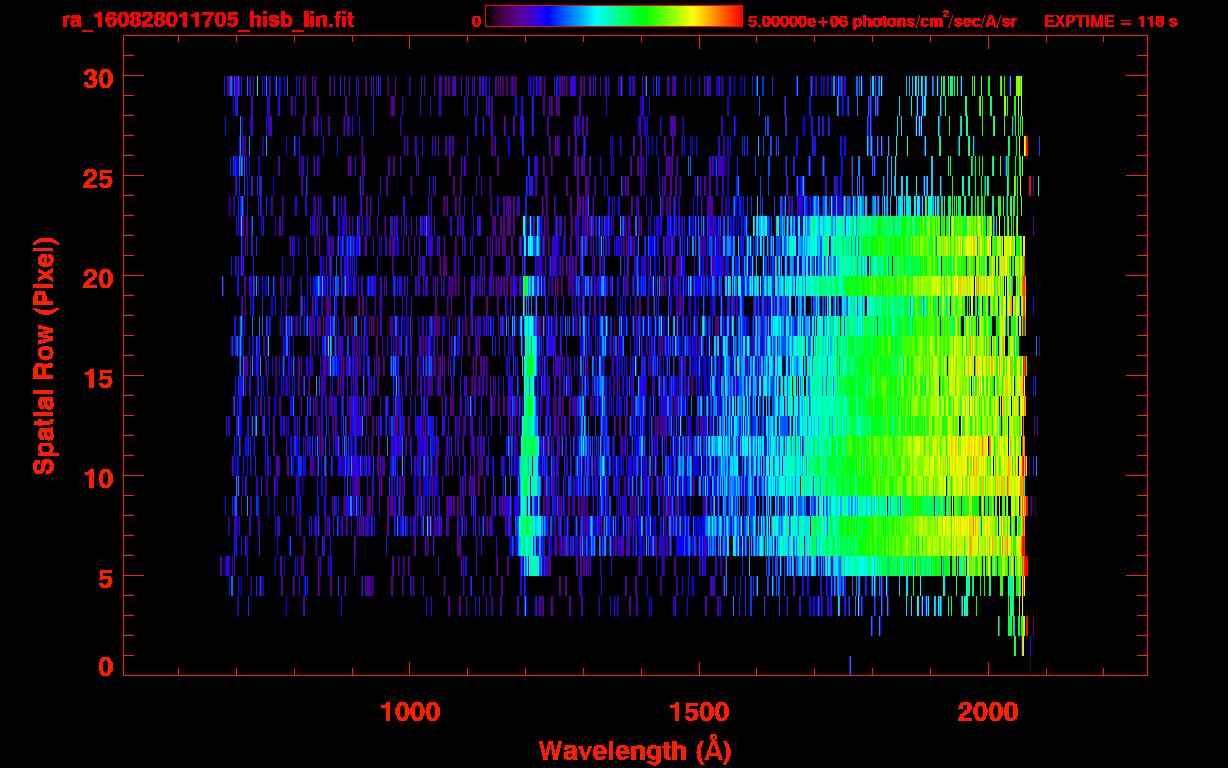Screen dimensions: 1228x768
Task: Click the x-axis tick label 2000
Action: (x=987, y=712)
